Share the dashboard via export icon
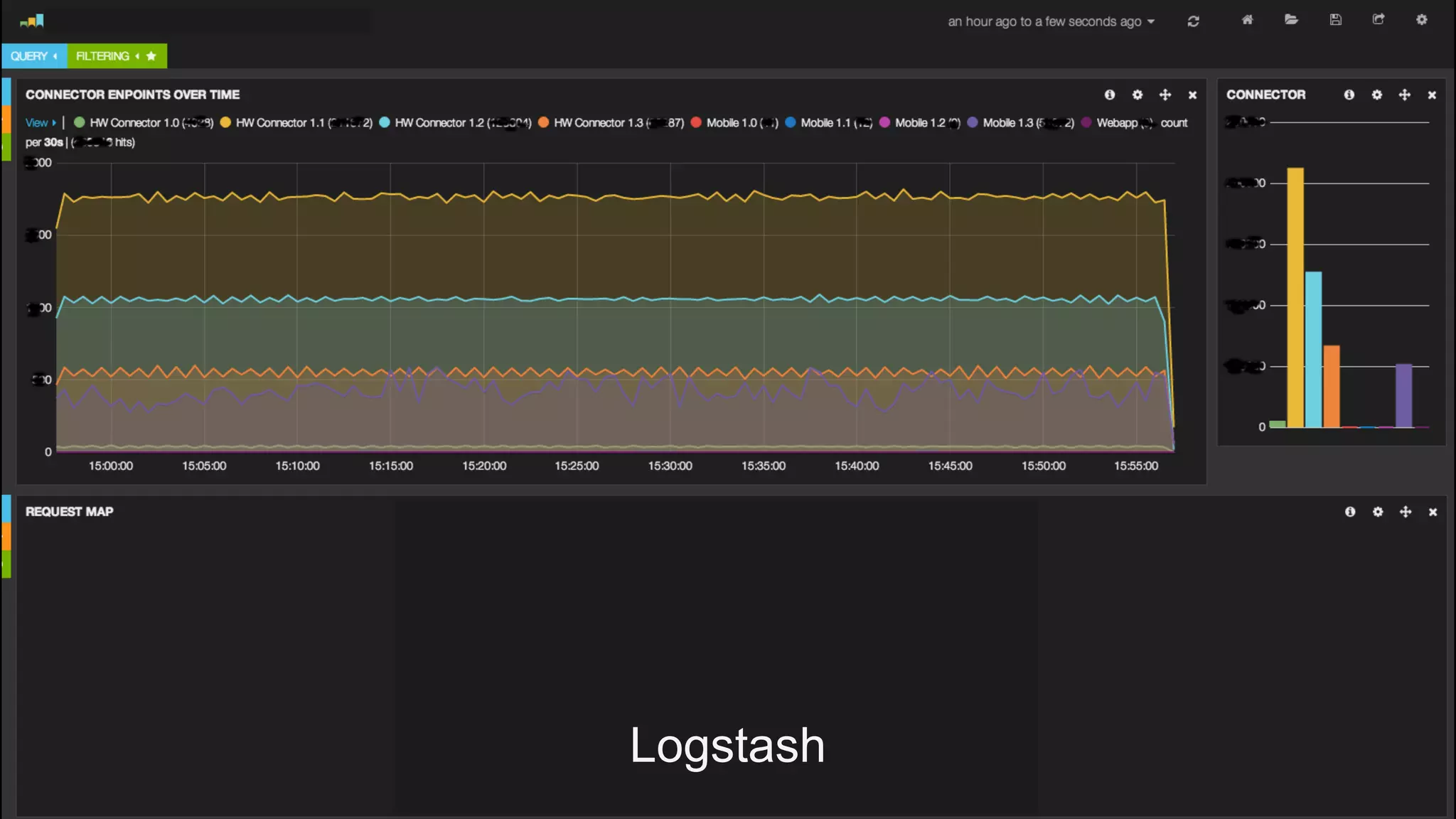Viewport: 1456px width, 819px height. (x=1379, y=20)
